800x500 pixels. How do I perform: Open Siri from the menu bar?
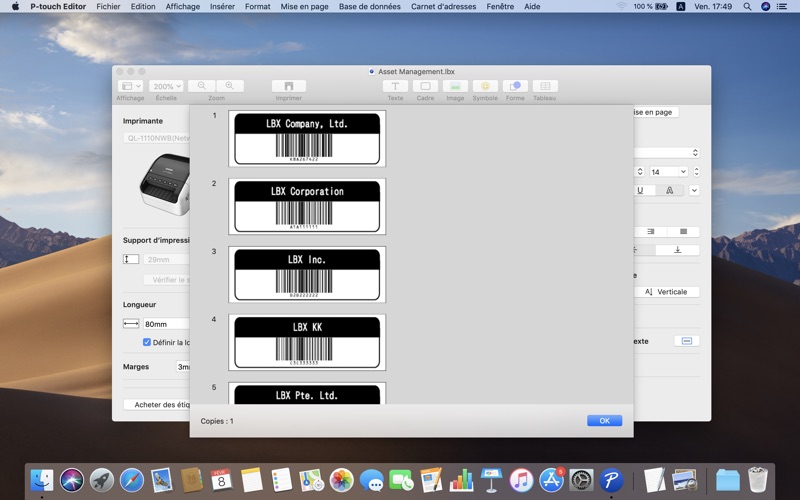point(765,7)
